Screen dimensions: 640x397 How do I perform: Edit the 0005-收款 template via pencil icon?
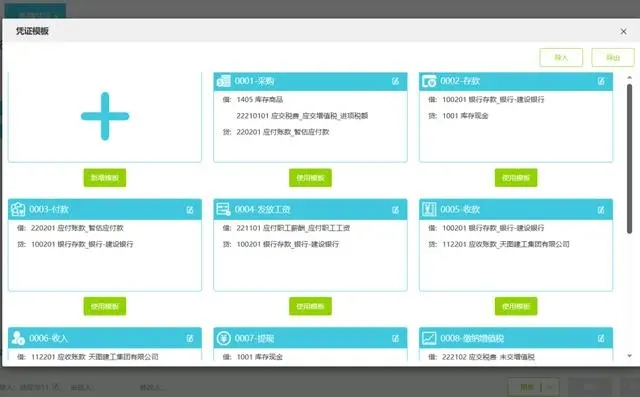(x=601, y=210)
